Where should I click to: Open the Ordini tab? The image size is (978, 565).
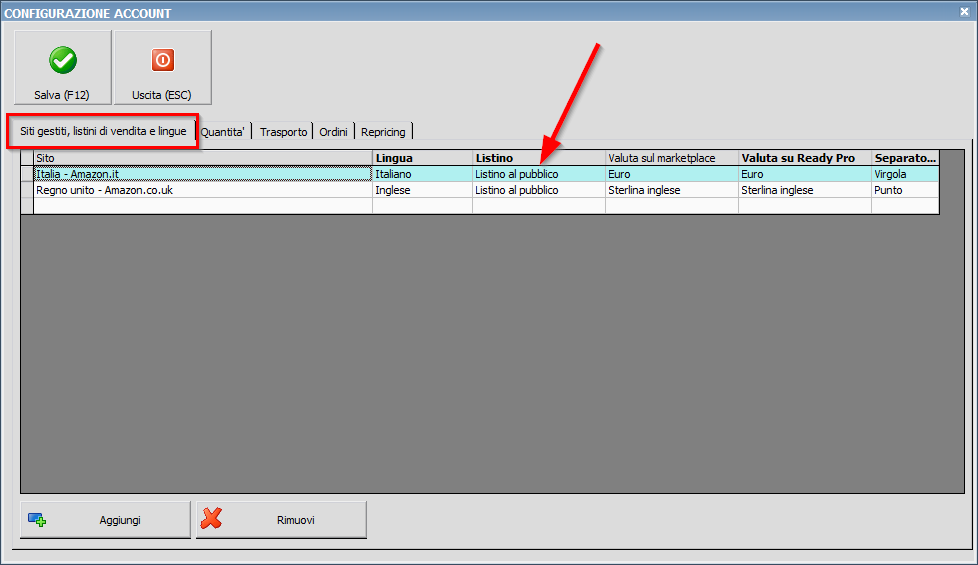click(334, 132)
